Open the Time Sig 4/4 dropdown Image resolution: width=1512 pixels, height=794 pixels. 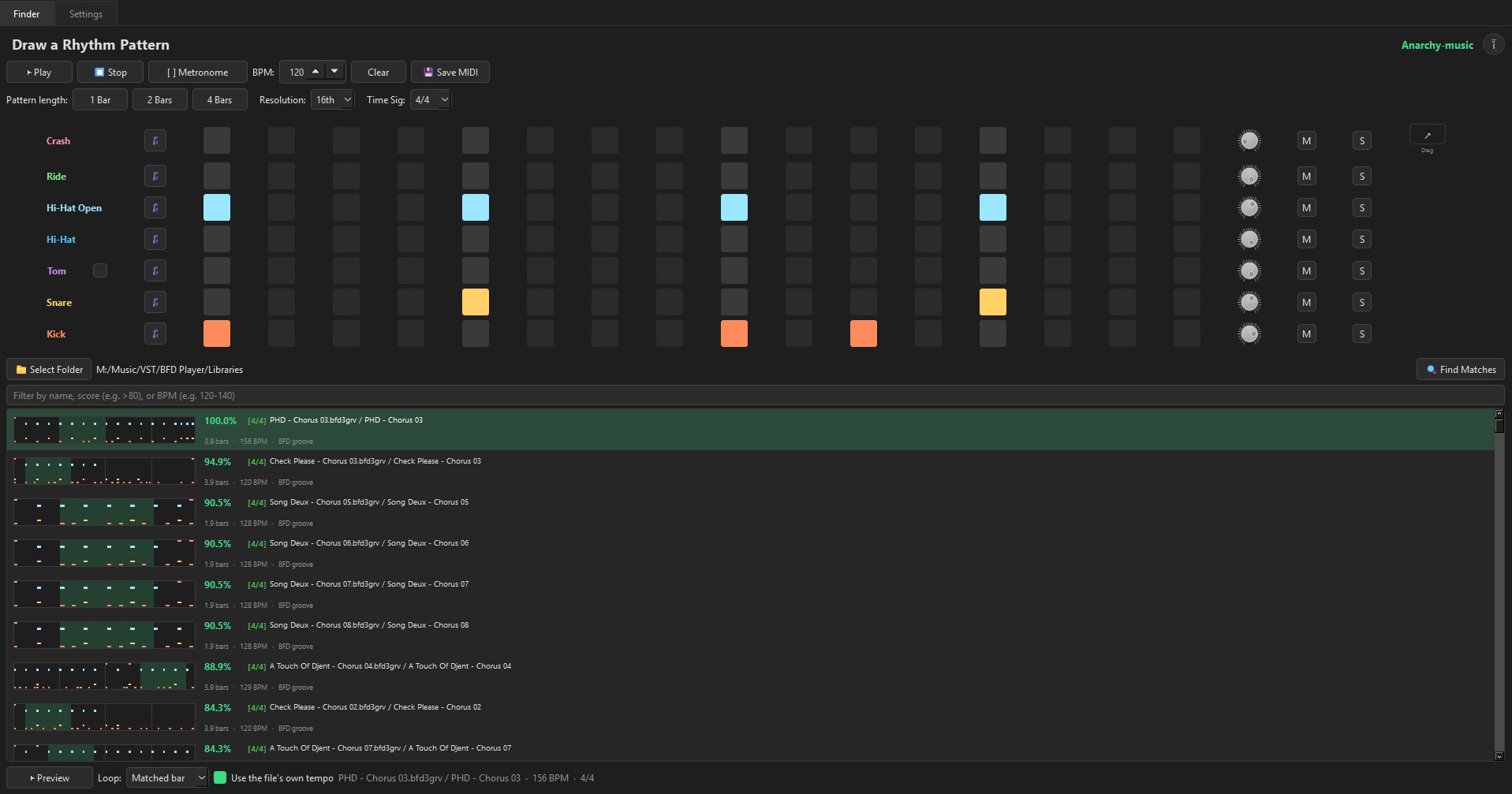431,99
